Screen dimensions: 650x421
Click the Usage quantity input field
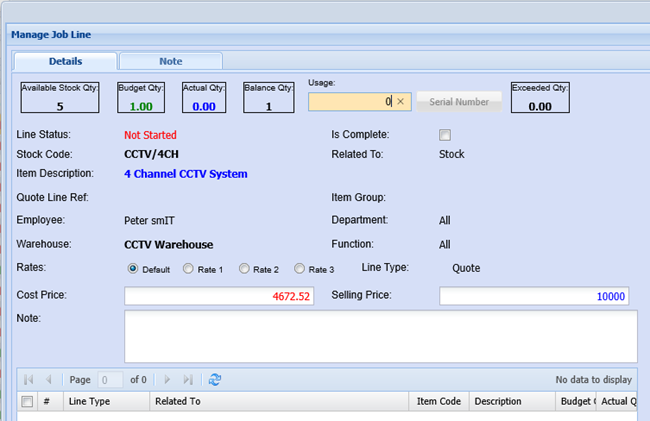350,101
